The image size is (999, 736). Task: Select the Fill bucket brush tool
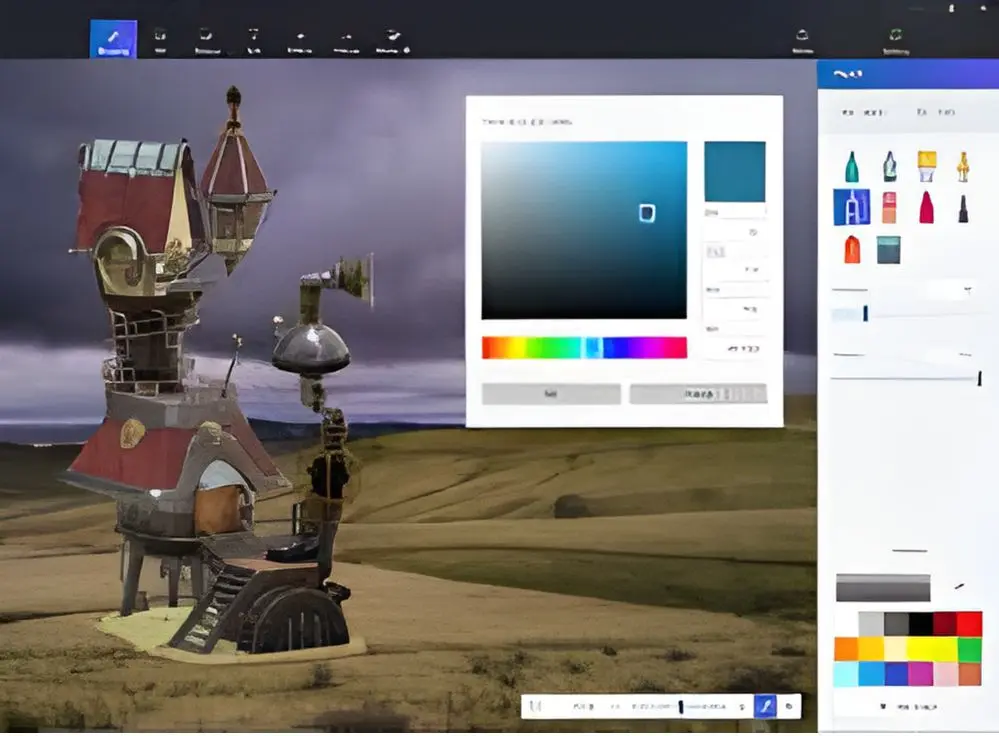point(890,250)
